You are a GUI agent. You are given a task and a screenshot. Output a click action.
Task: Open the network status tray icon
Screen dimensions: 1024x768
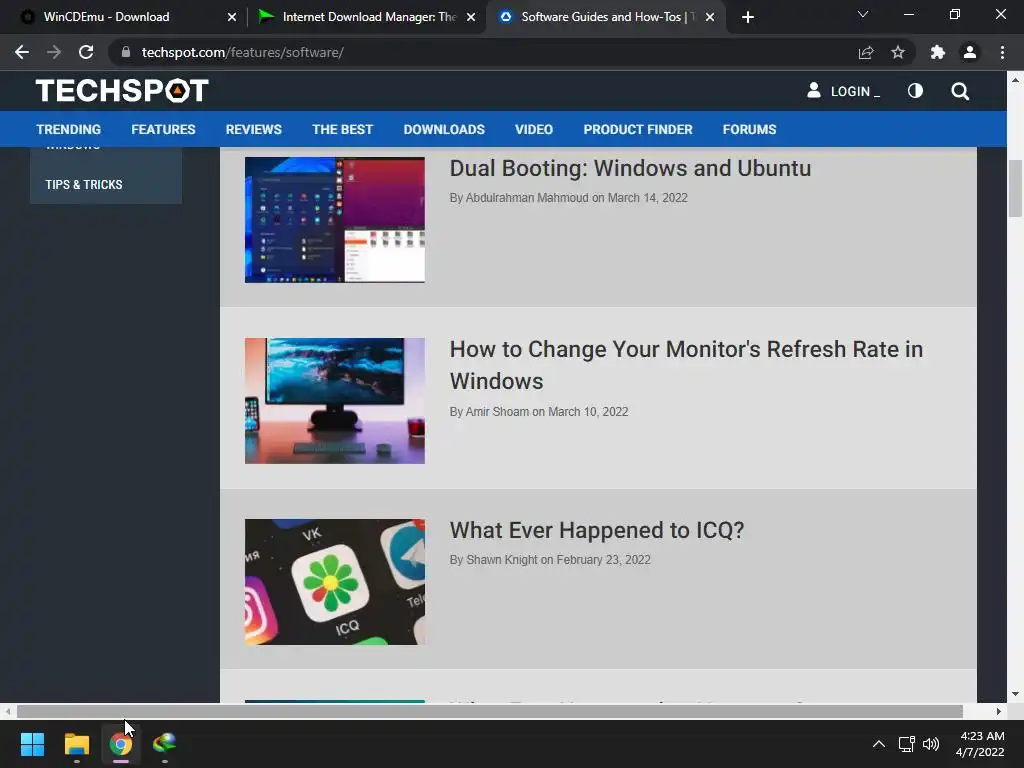(906, 744)
